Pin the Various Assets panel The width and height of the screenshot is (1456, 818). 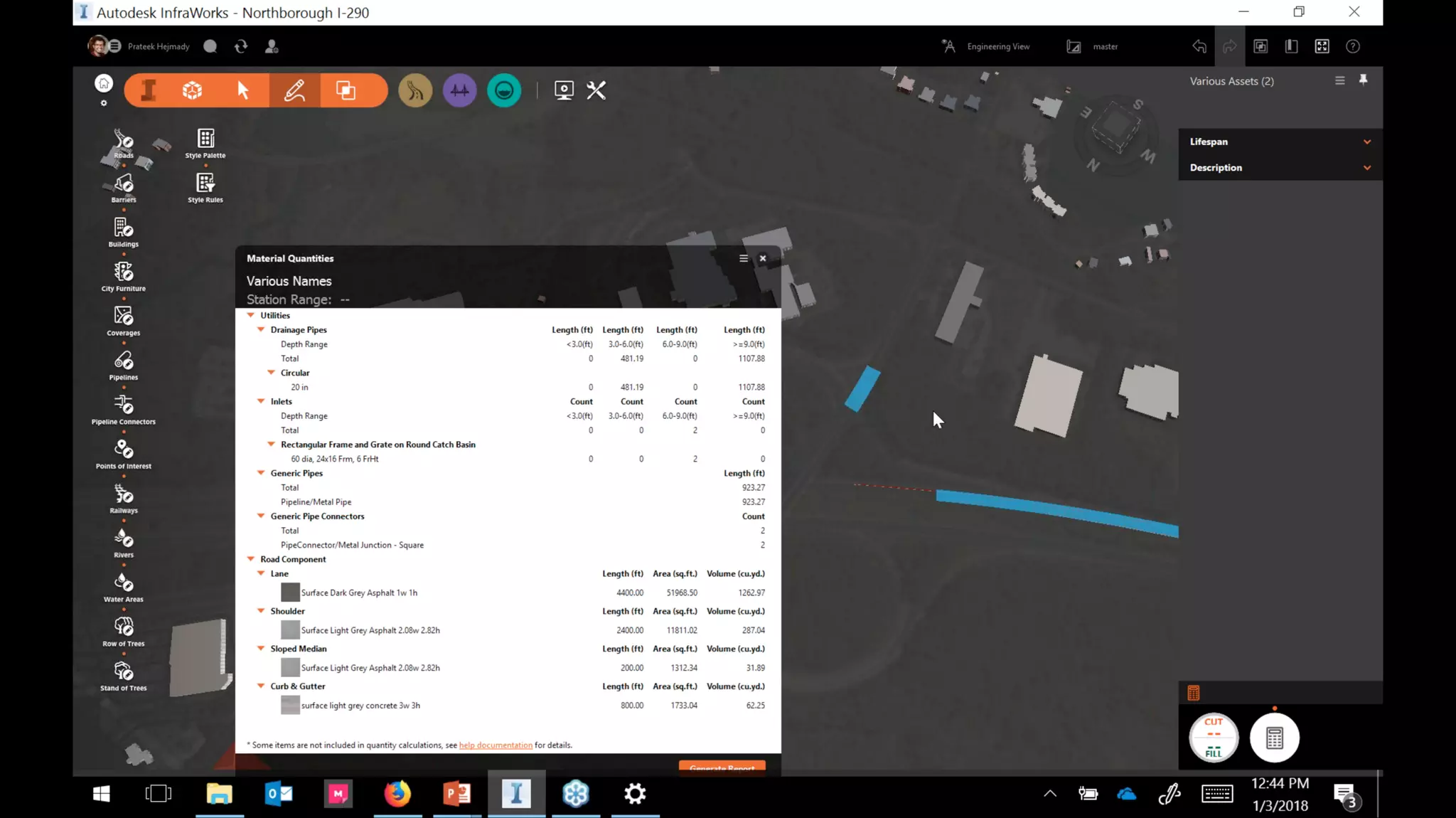click(1363, 80)
